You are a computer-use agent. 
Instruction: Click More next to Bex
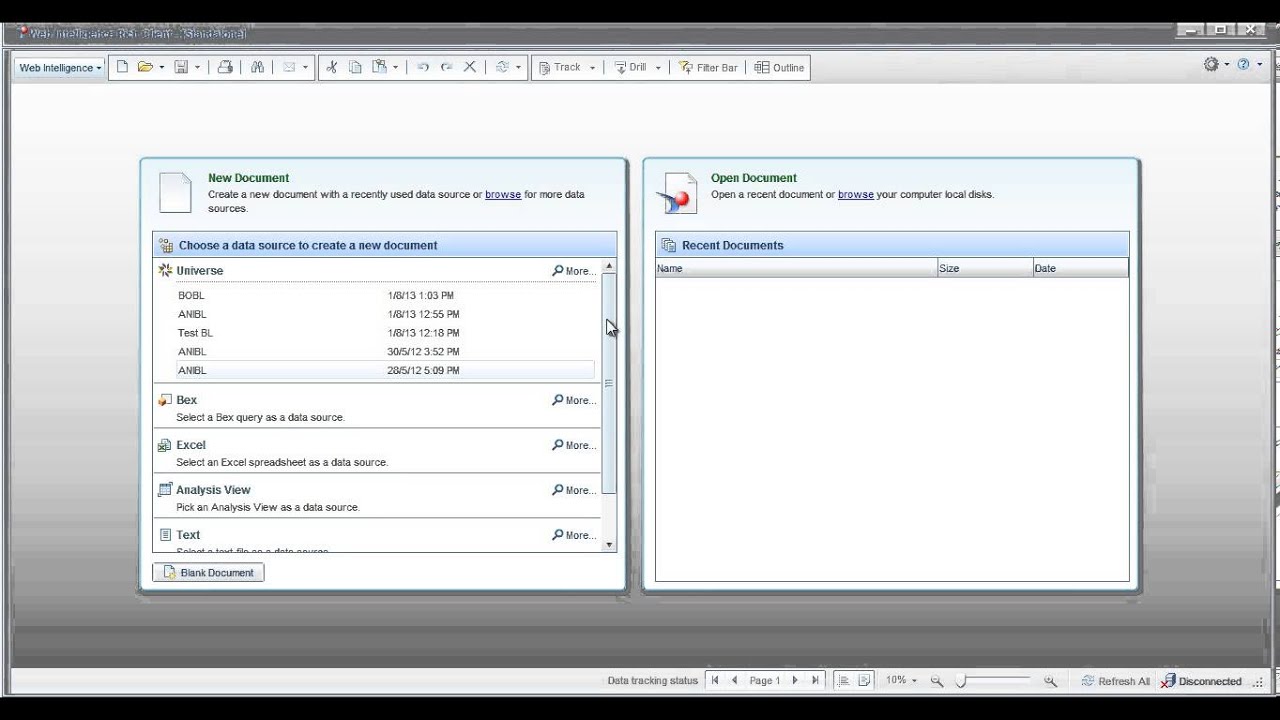pyautogui.click(x=574, y=400)
